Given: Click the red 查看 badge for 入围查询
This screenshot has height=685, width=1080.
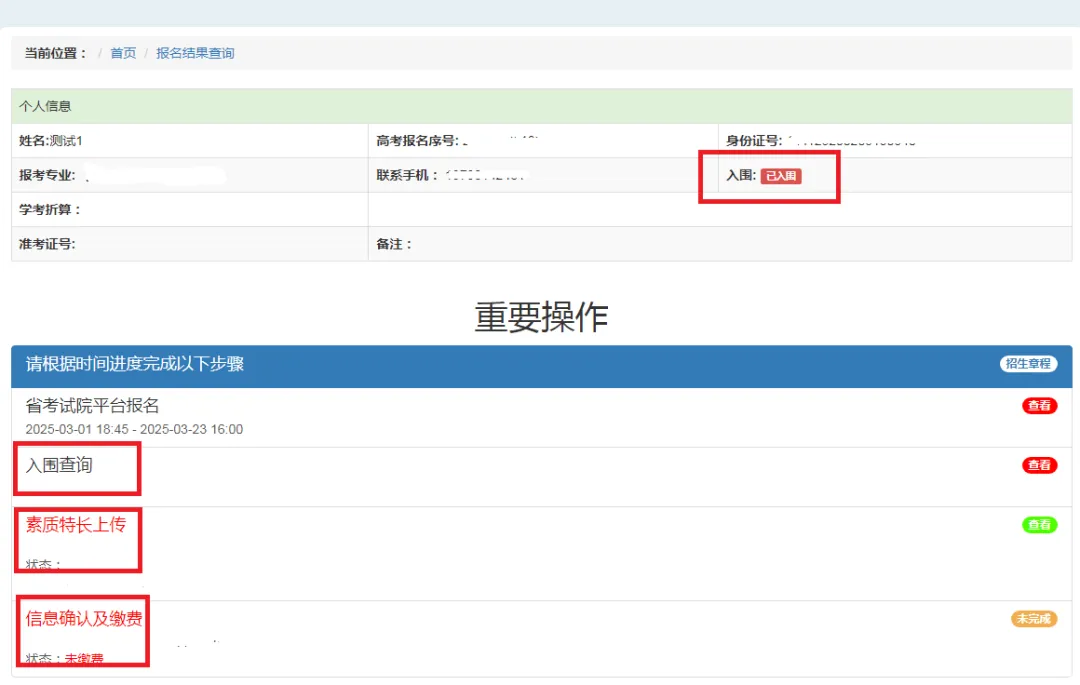Looking at the screenshot, I should tap(1039, 465).
